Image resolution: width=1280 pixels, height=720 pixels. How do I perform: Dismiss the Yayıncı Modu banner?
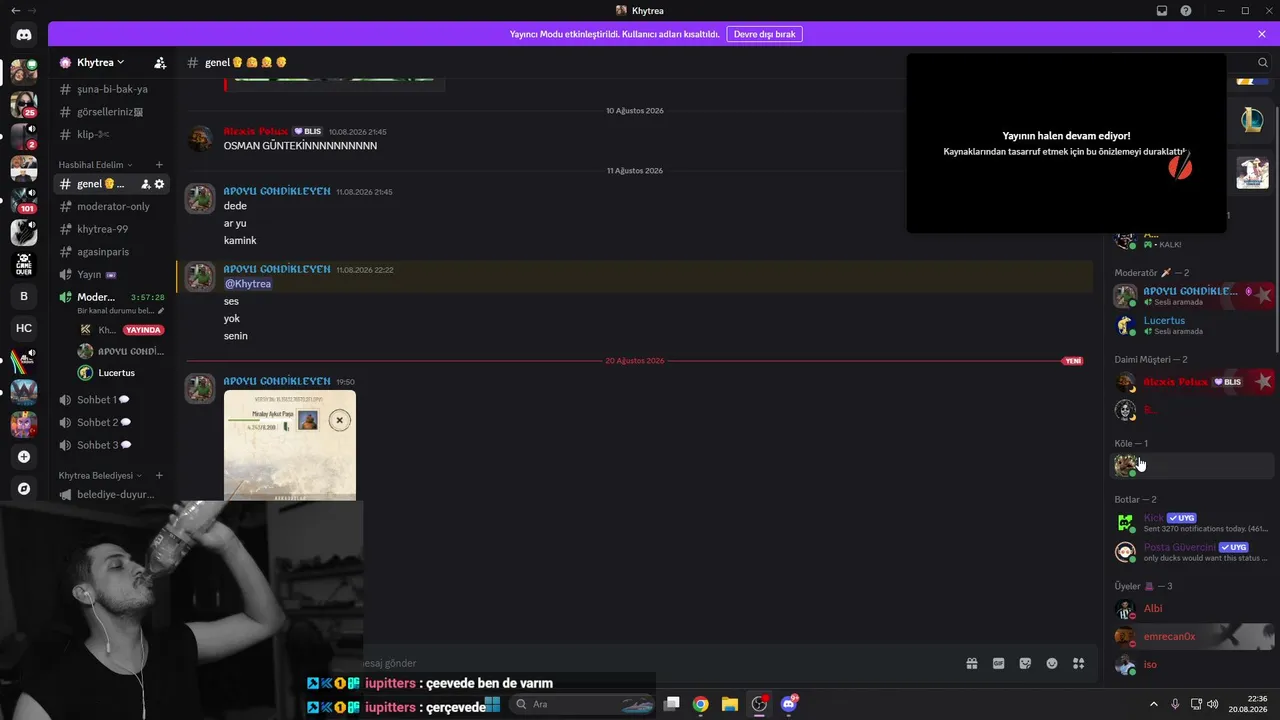(1262, 34)
